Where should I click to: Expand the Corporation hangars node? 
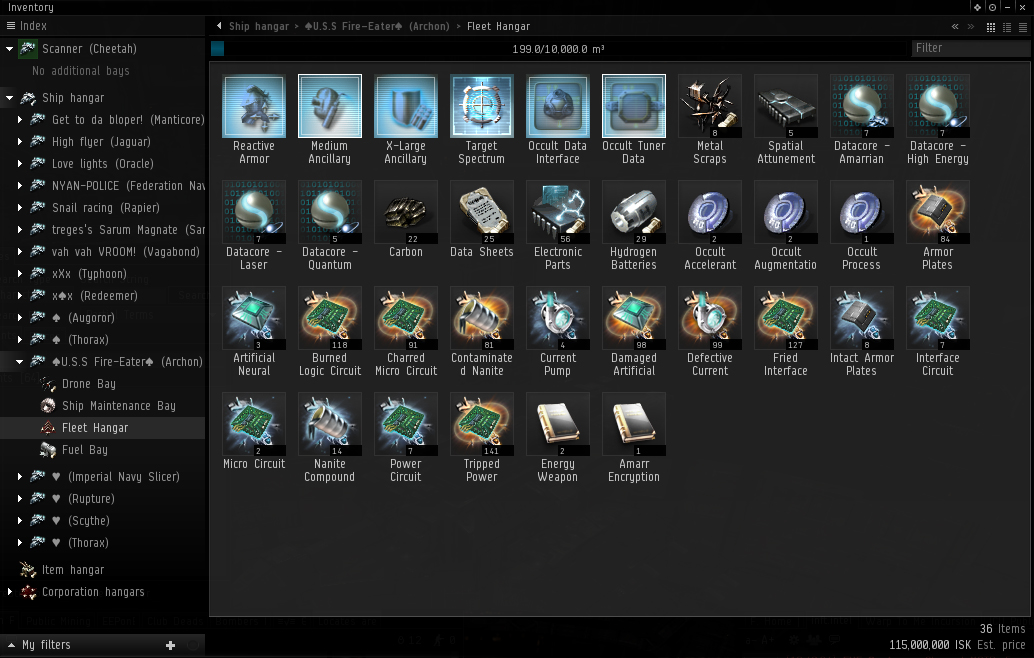point(9,591)
